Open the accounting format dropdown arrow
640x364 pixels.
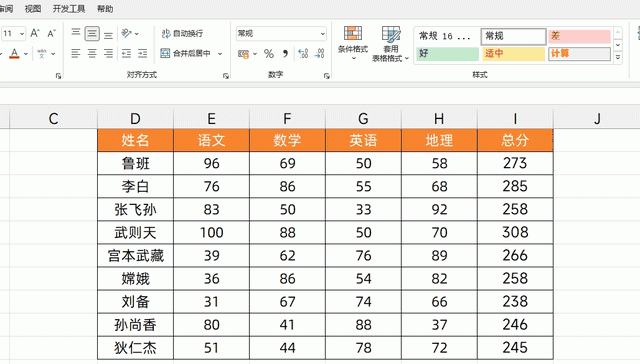255,54
